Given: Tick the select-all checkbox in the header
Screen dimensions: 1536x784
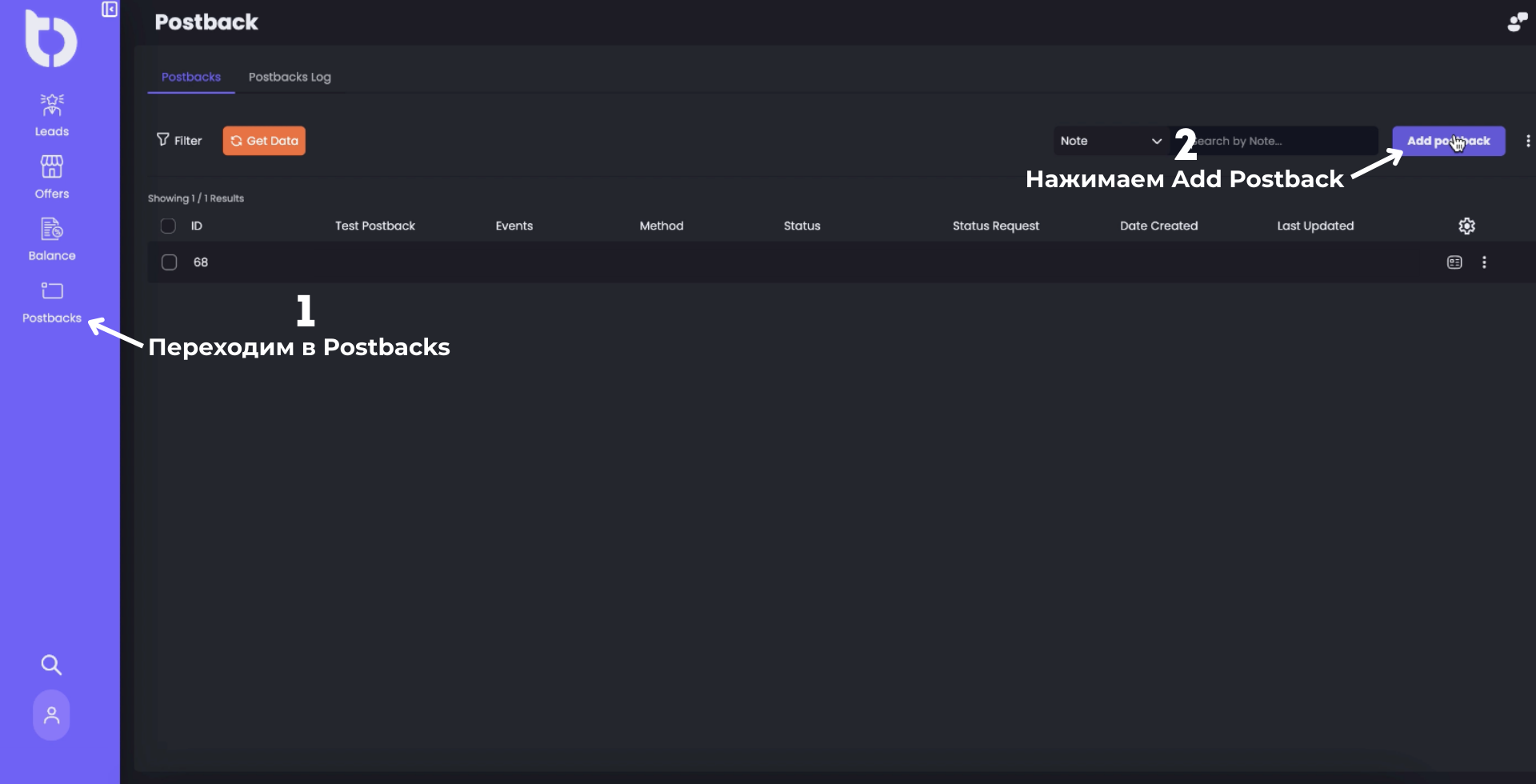Looking at the screenshot, I should 168,226.
